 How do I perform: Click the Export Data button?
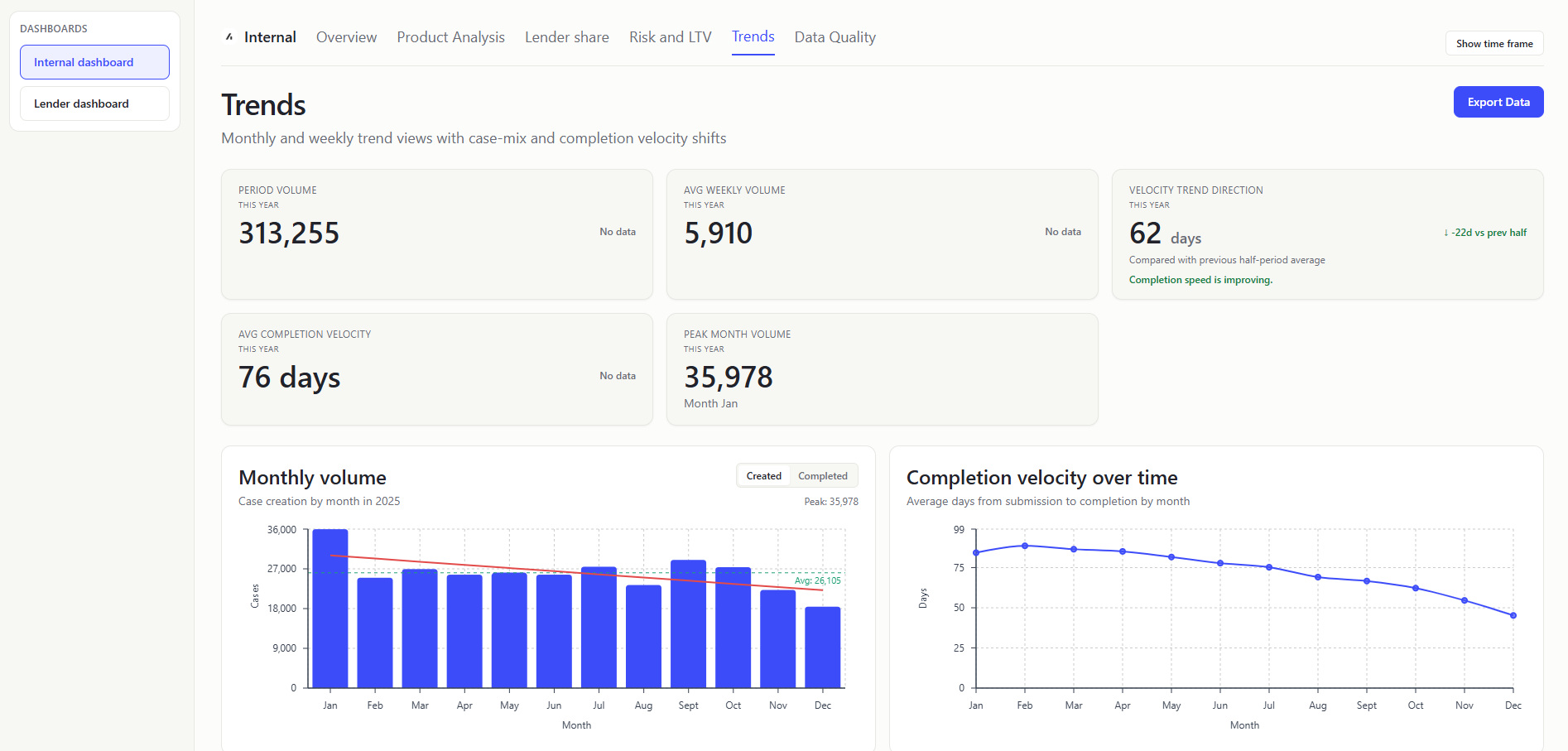pyautogui.click(x=1498, y=101)
